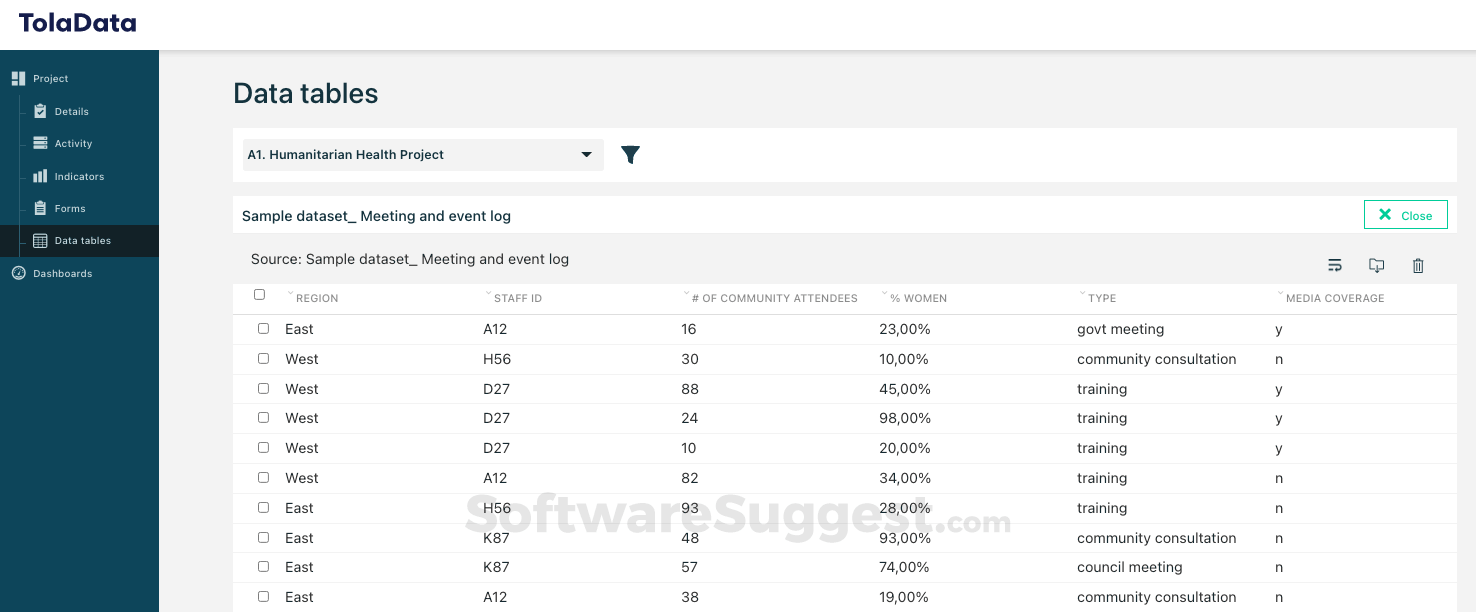Open the Data tables sidebar item
Screen dimensions: 1476x612
pos(82,241)
